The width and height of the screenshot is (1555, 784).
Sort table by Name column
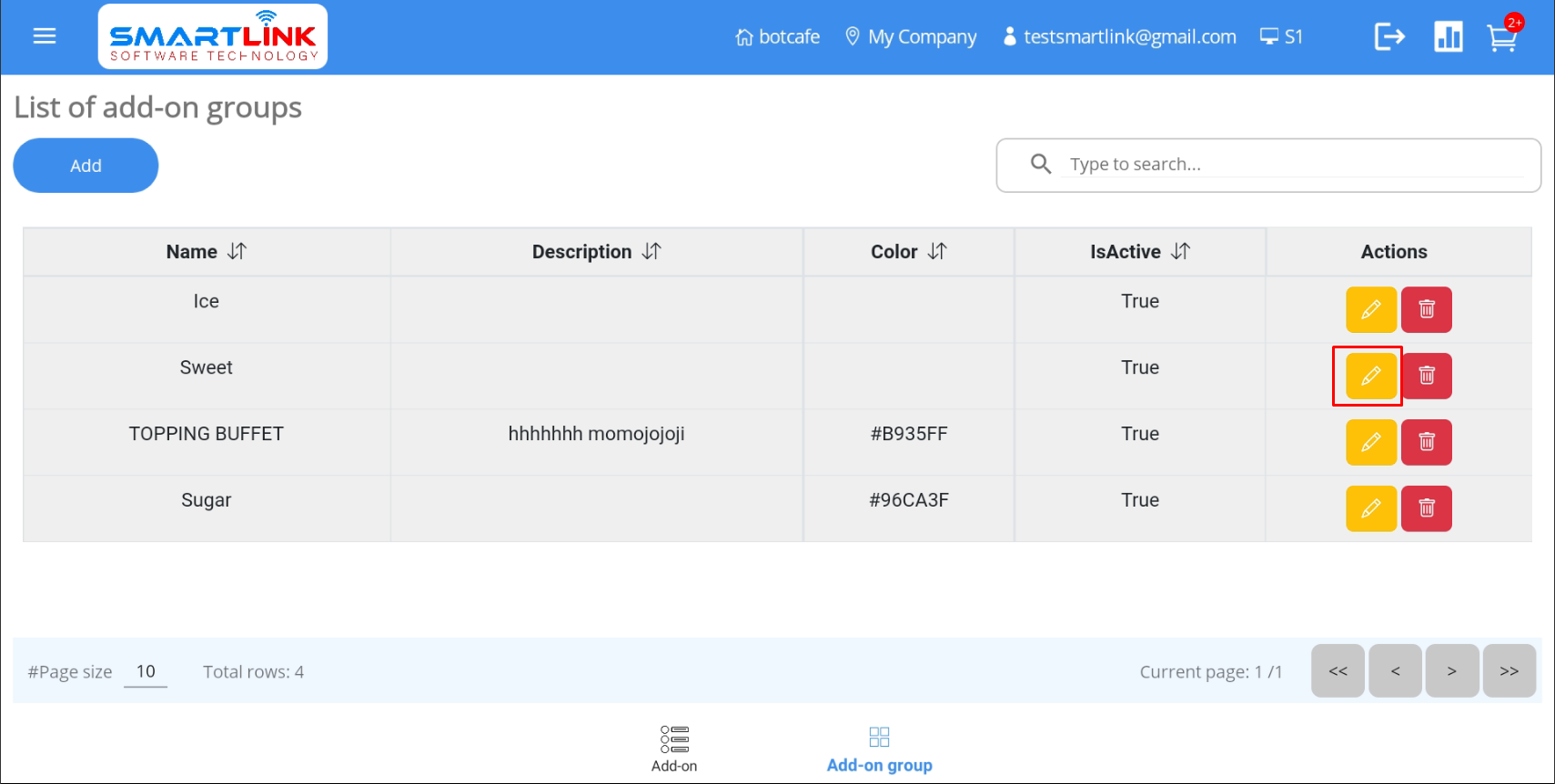click(237, 252)
